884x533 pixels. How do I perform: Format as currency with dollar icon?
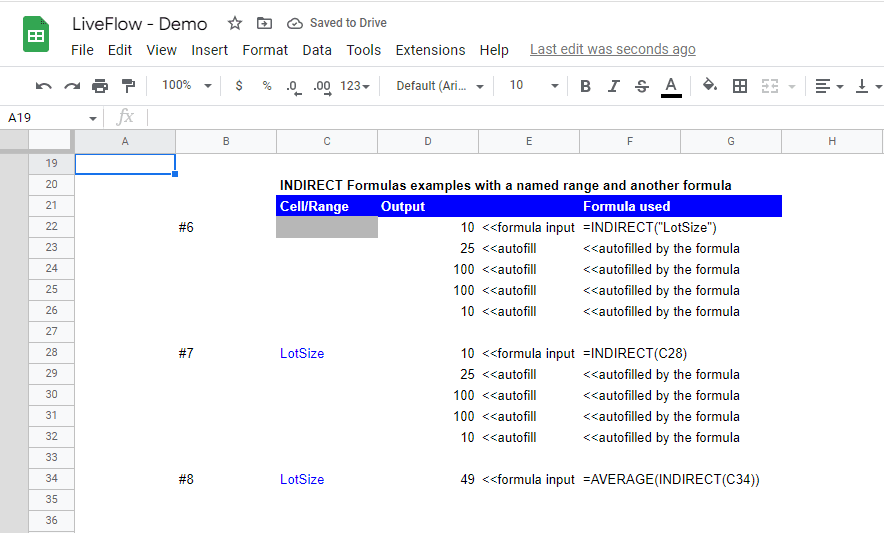[239, 86]
